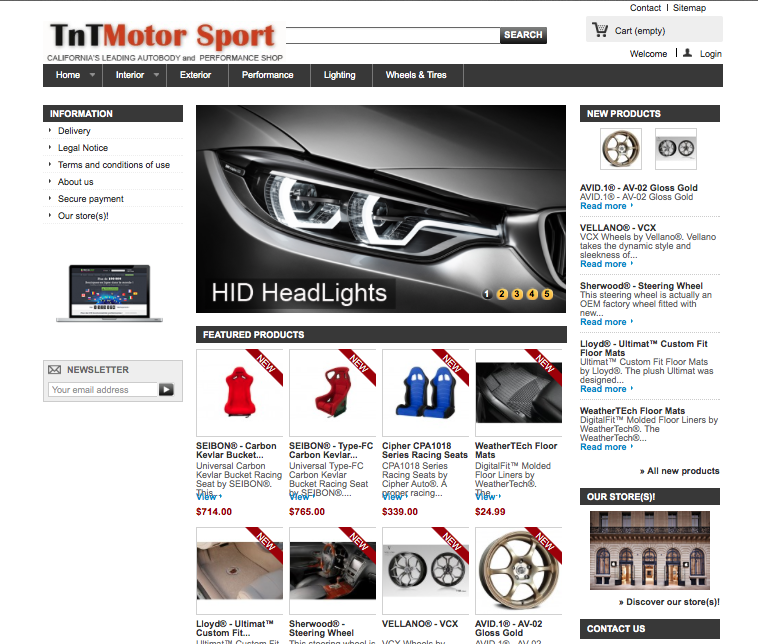Open the Exterior menu
The image size is (758, 644).
click(x=196, y=75)
